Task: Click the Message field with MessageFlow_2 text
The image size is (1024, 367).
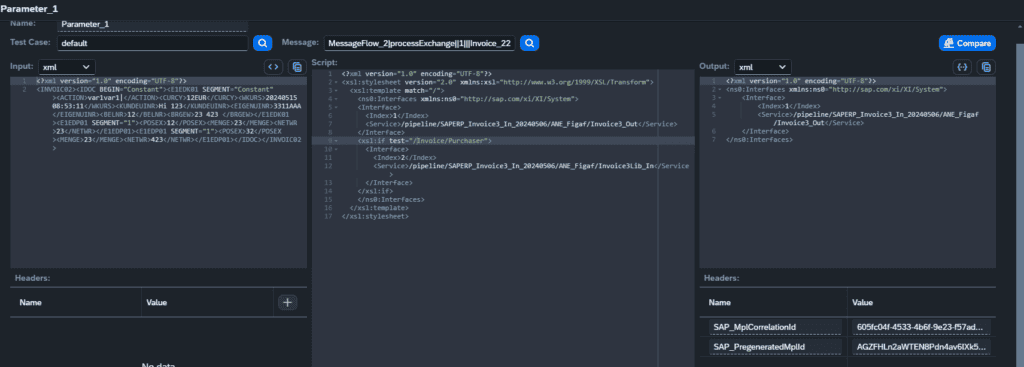Action: tap(420, 43)
